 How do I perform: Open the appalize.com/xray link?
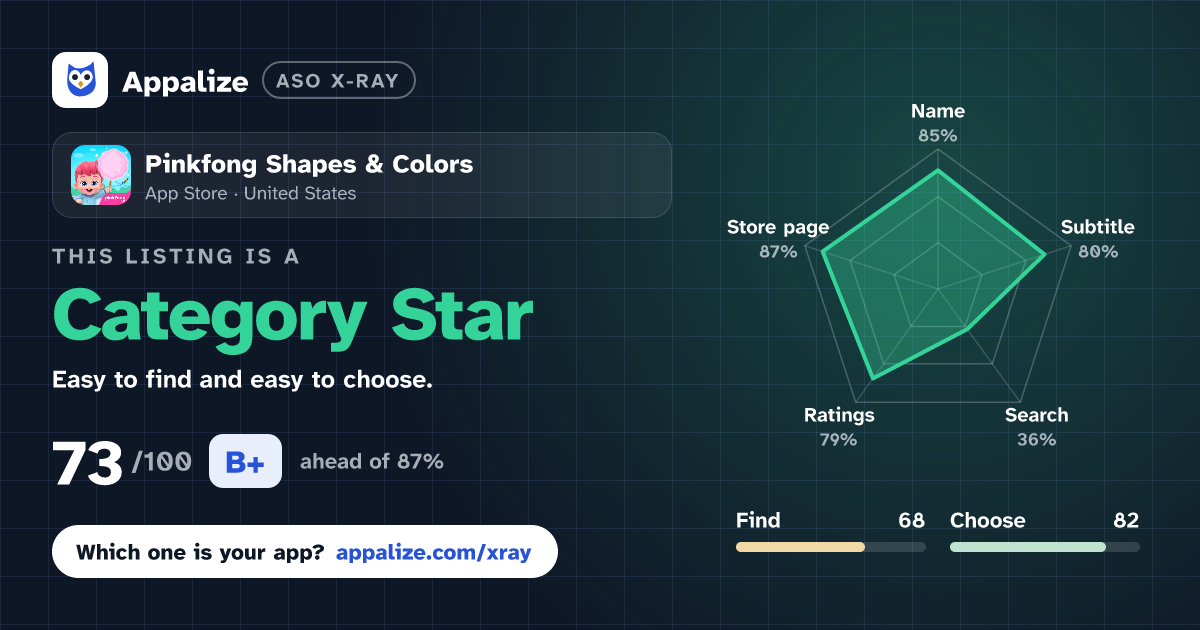[434, 552]
